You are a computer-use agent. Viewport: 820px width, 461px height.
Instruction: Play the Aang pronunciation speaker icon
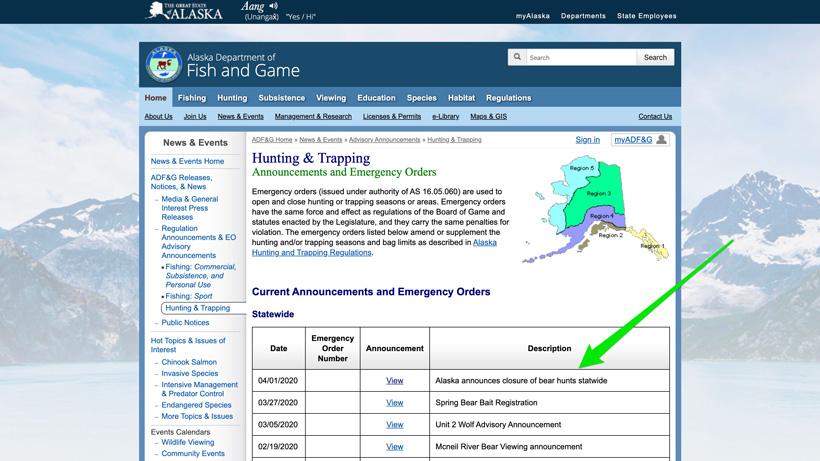[x=273, y=6]
